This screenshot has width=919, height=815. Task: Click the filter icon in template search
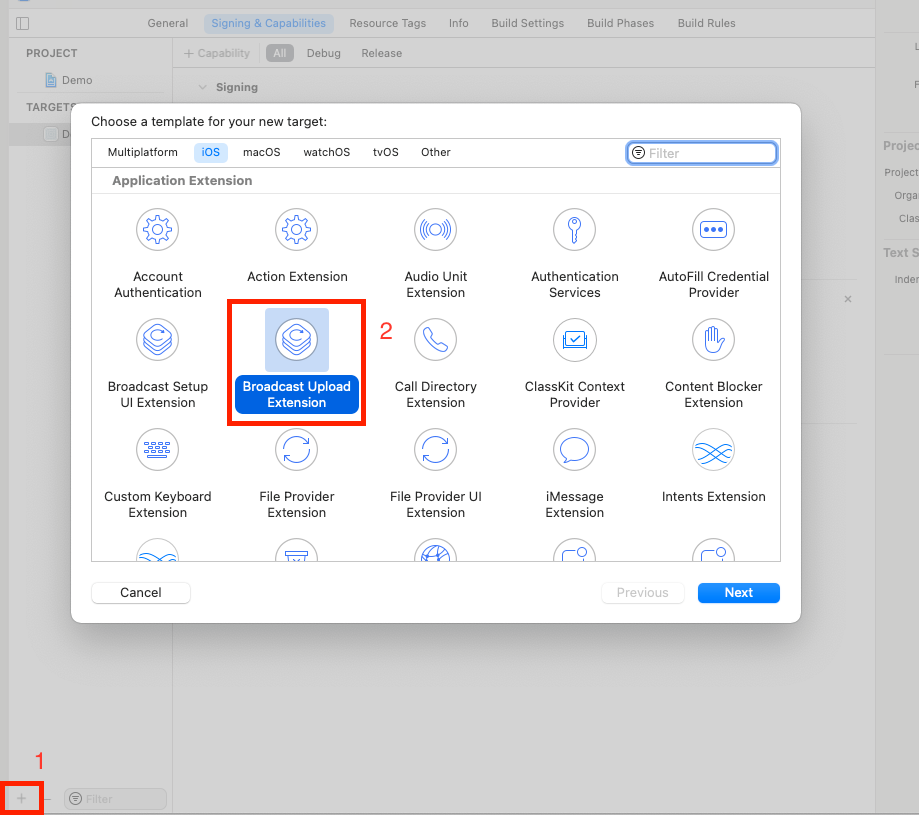tap(638, 153)
